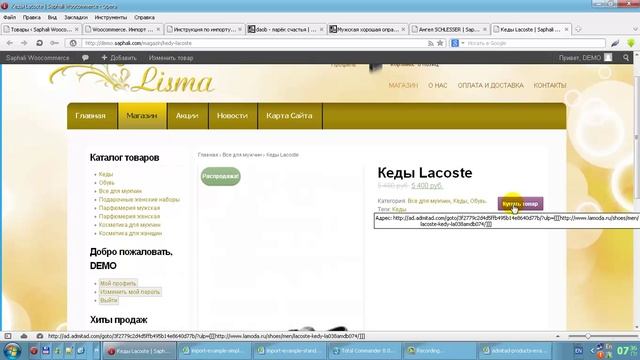Open the КОНТАКТЫ top link

point(550,85)
